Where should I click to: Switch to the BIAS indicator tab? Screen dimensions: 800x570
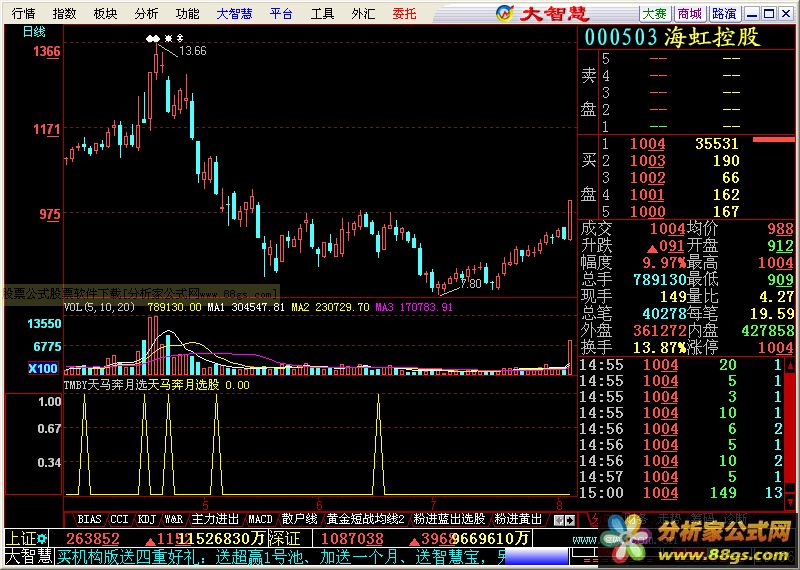[x=89, y=519]
